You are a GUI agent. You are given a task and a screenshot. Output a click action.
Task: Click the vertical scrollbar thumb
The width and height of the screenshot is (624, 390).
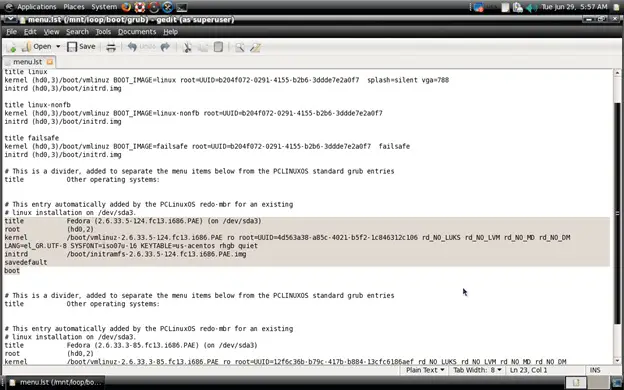tap(617, 213)
